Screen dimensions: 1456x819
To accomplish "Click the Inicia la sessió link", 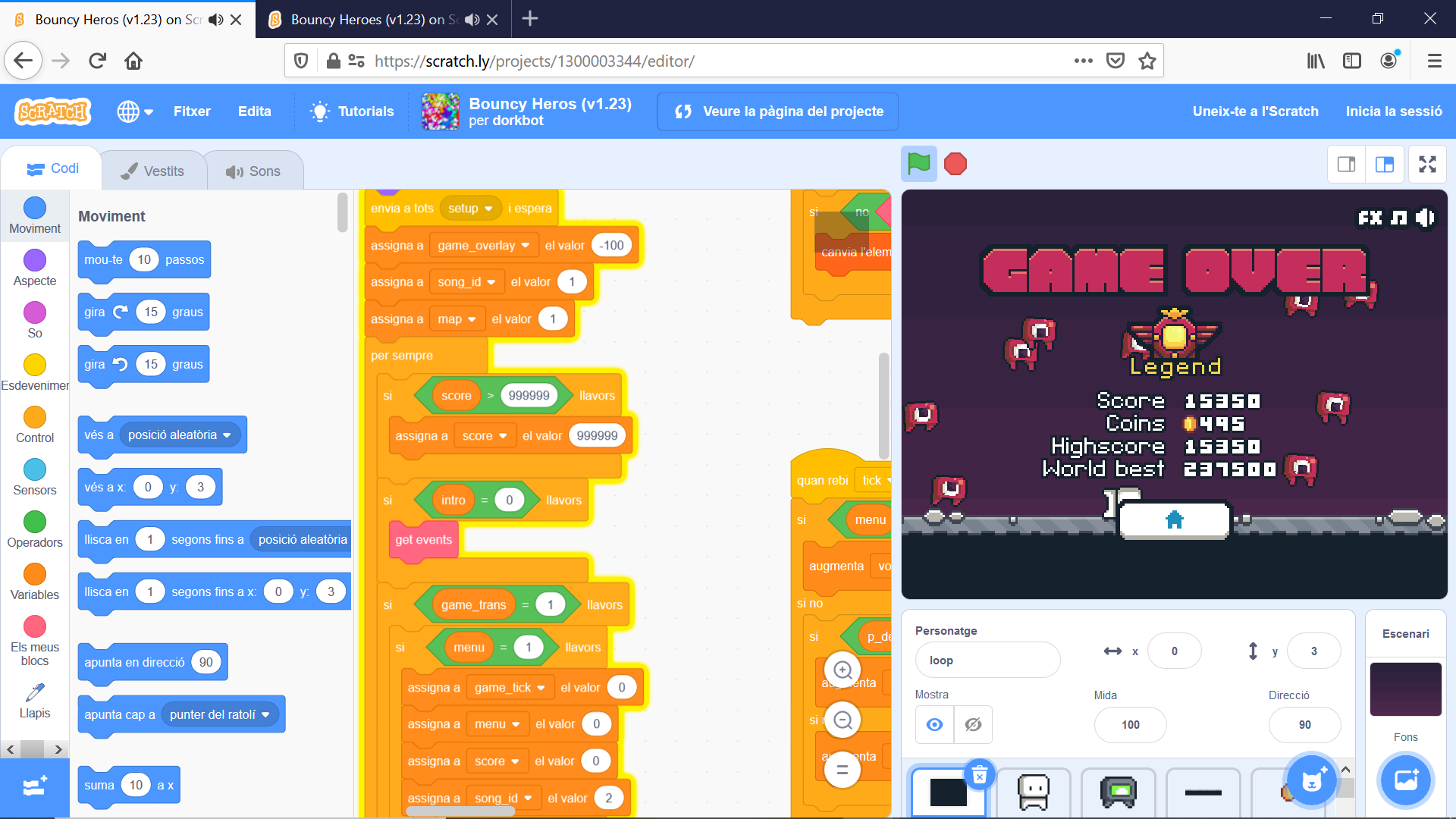I will 1394,111.
